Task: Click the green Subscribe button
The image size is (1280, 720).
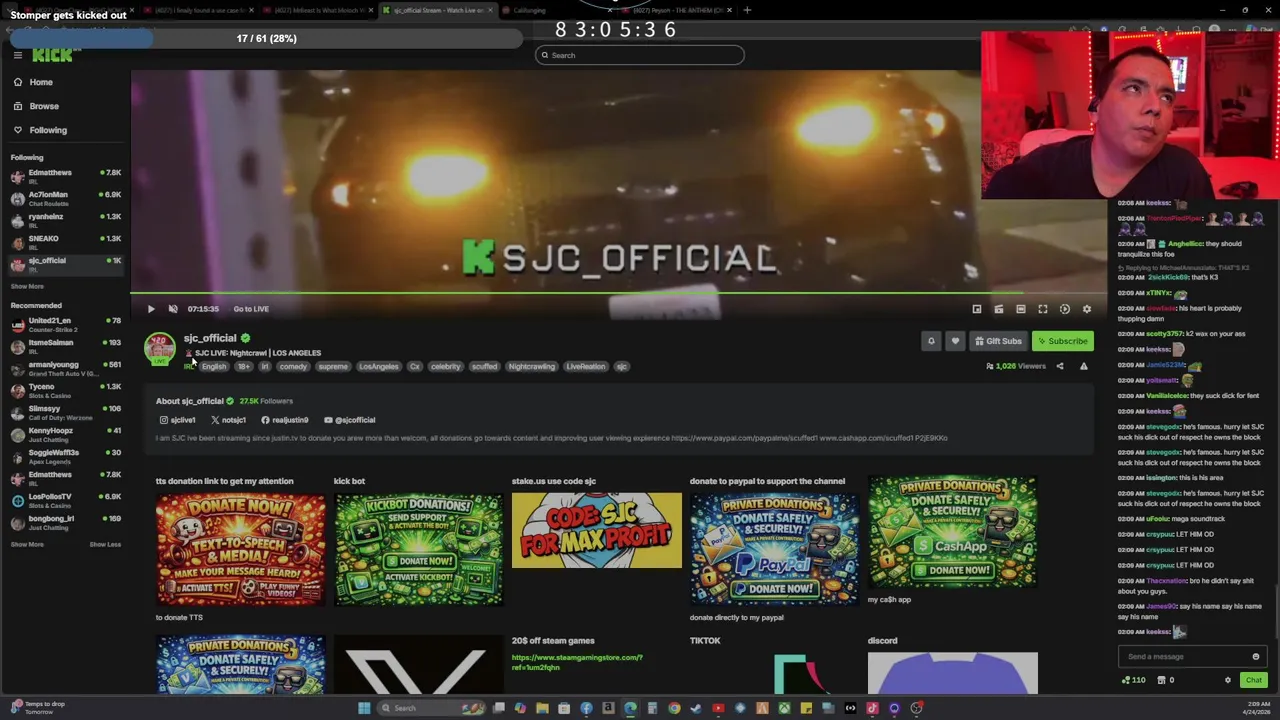Action: click(1062, 341)
